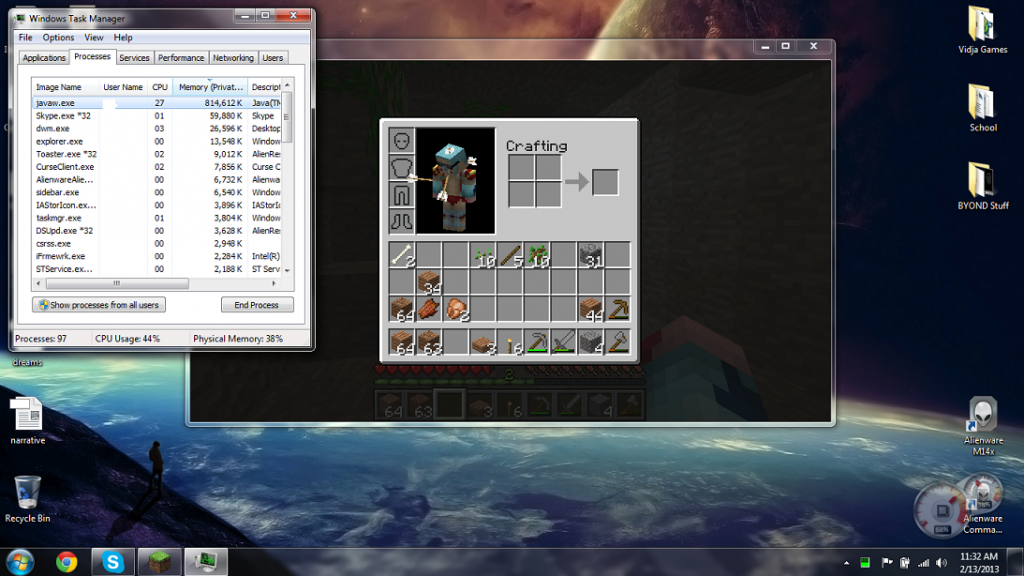
Task: Pick up the bone stack of 2
Action: click(x=402, y=255)
